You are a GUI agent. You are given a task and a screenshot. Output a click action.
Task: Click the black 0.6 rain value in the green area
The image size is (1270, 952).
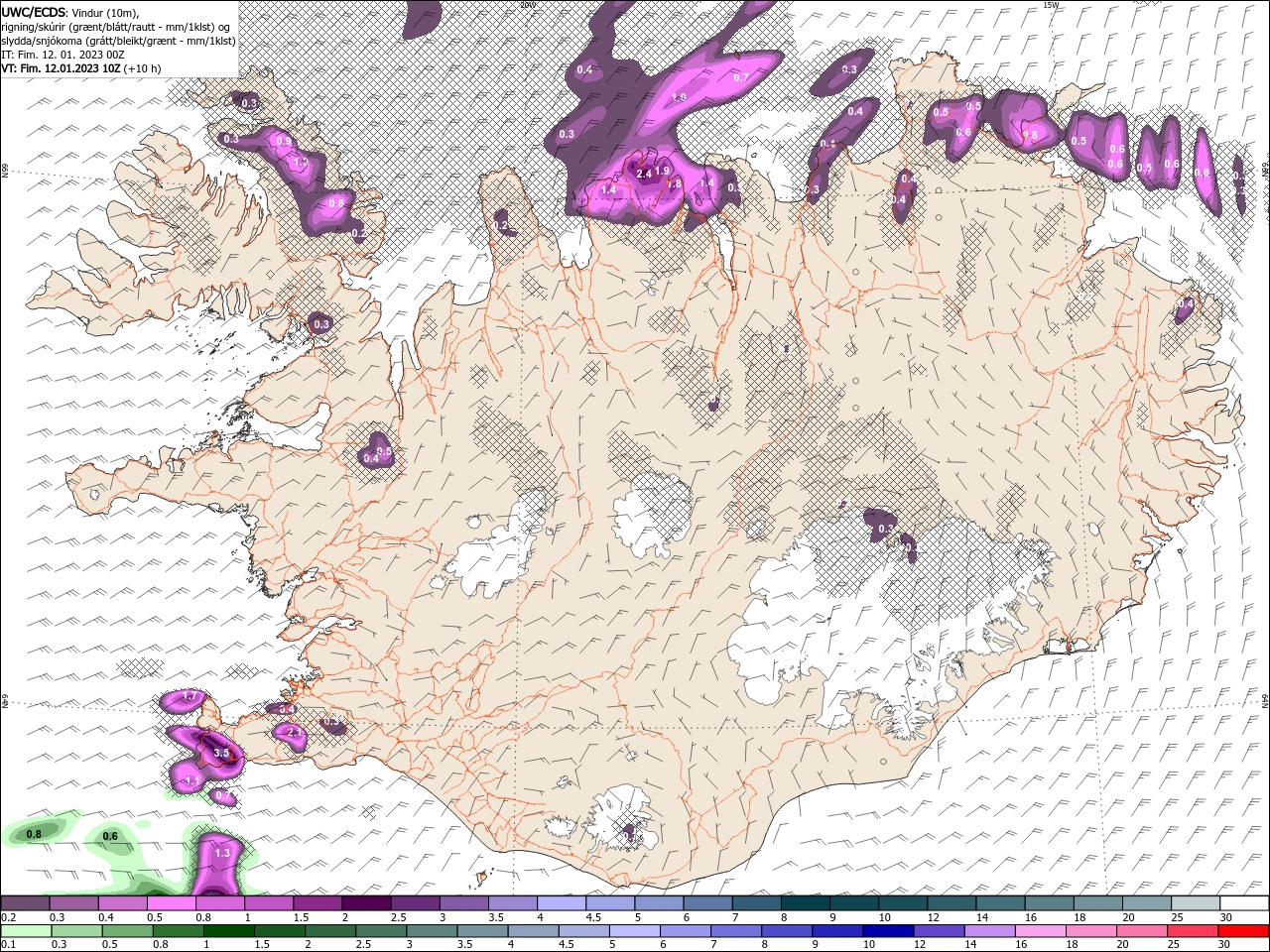[110, 836]
